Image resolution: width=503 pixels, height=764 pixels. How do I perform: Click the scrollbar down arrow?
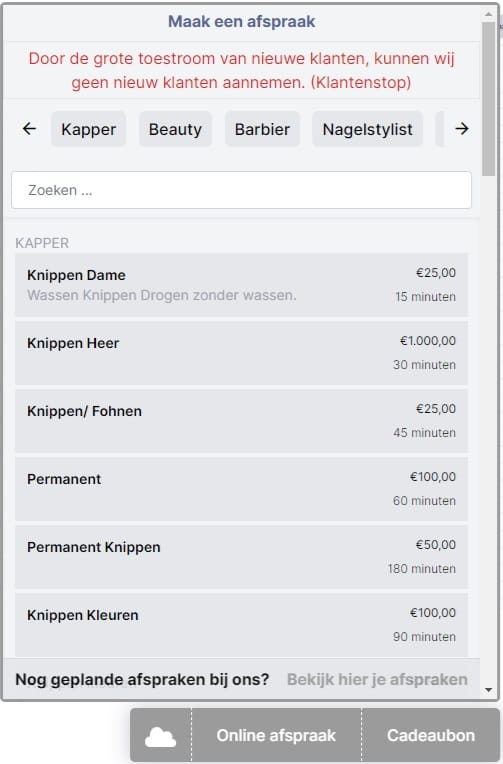pyautogui.click(x=488, y=690)
